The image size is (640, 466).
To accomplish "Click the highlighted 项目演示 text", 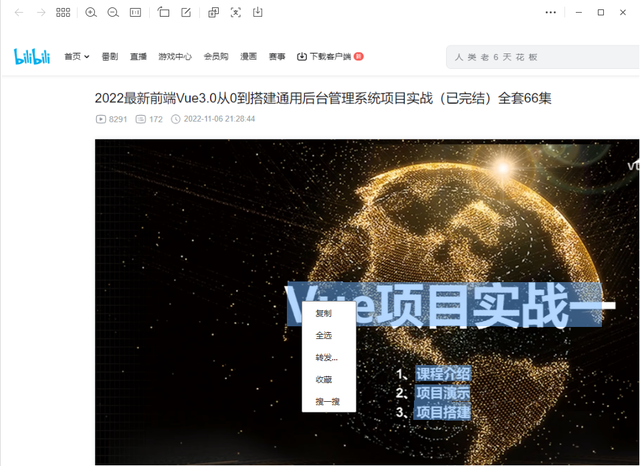I will pyautogui.click(x=443, y=393).
